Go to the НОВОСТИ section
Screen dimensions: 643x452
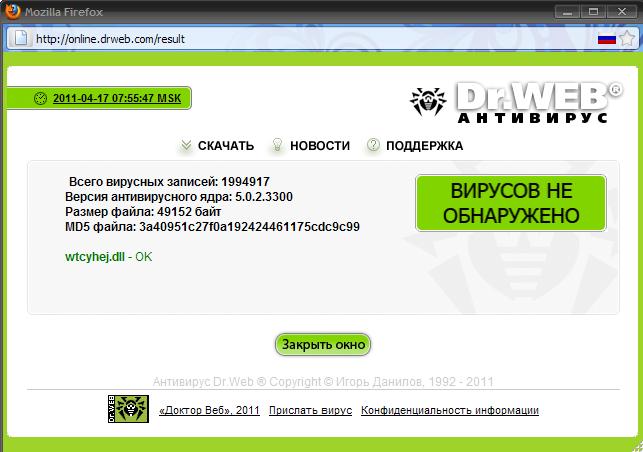[x=320, y=146]
